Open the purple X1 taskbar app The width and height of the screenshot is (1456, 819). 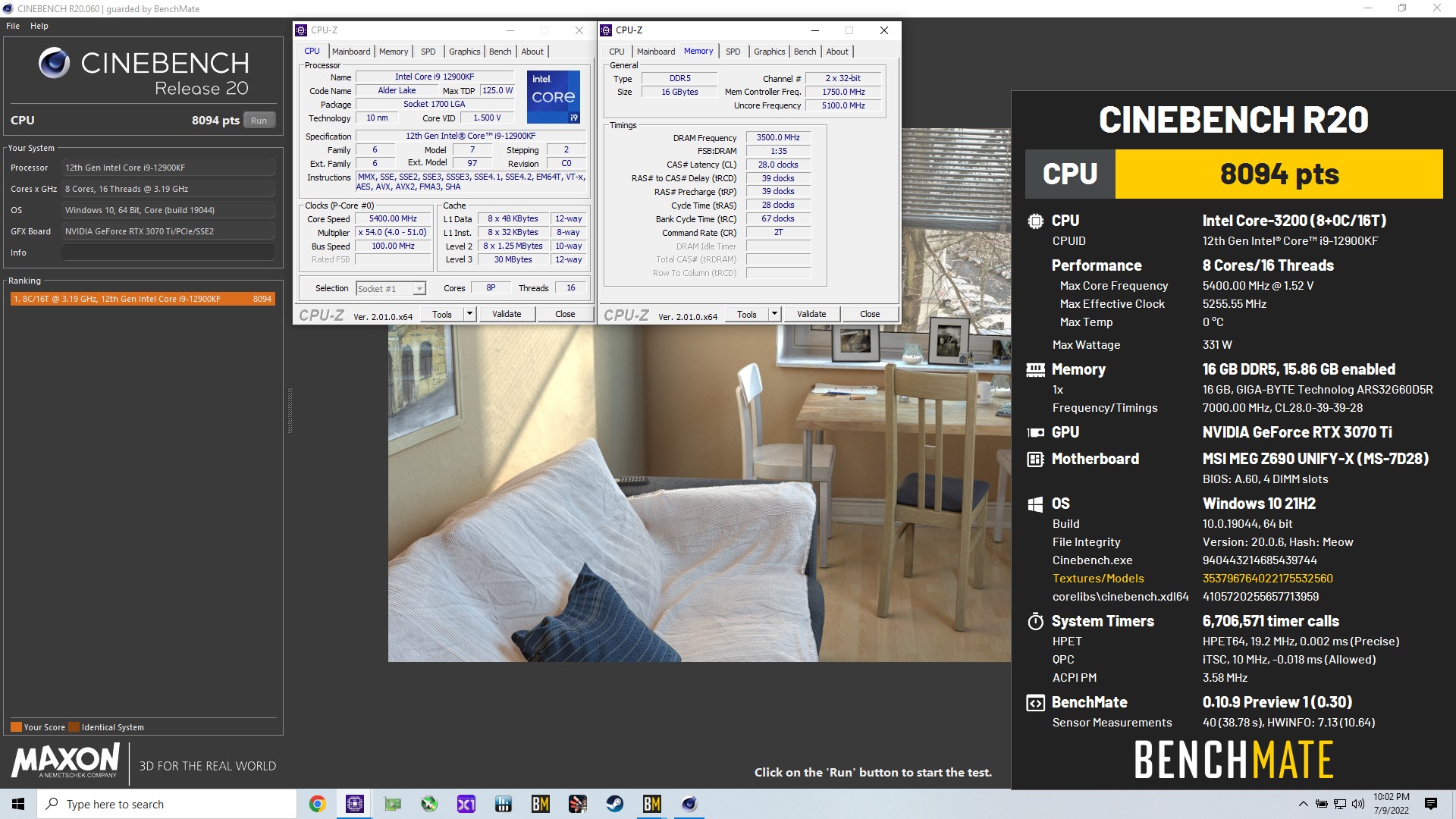point(466,804)
